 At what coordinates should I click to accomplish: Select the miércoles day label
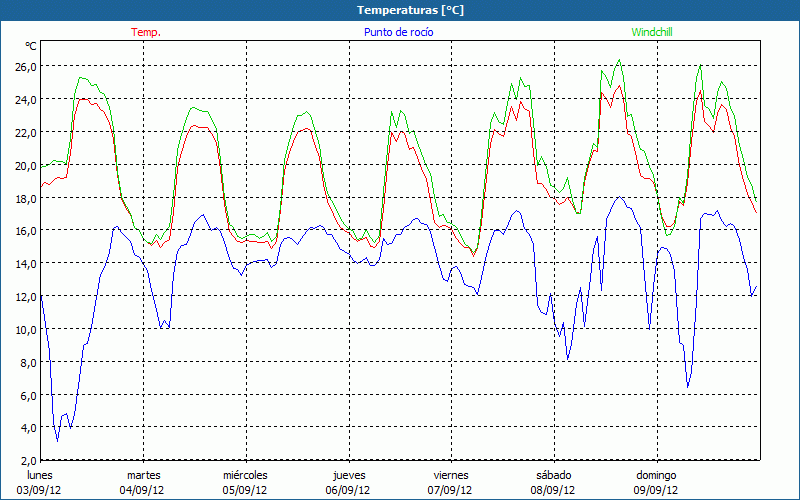245,475
